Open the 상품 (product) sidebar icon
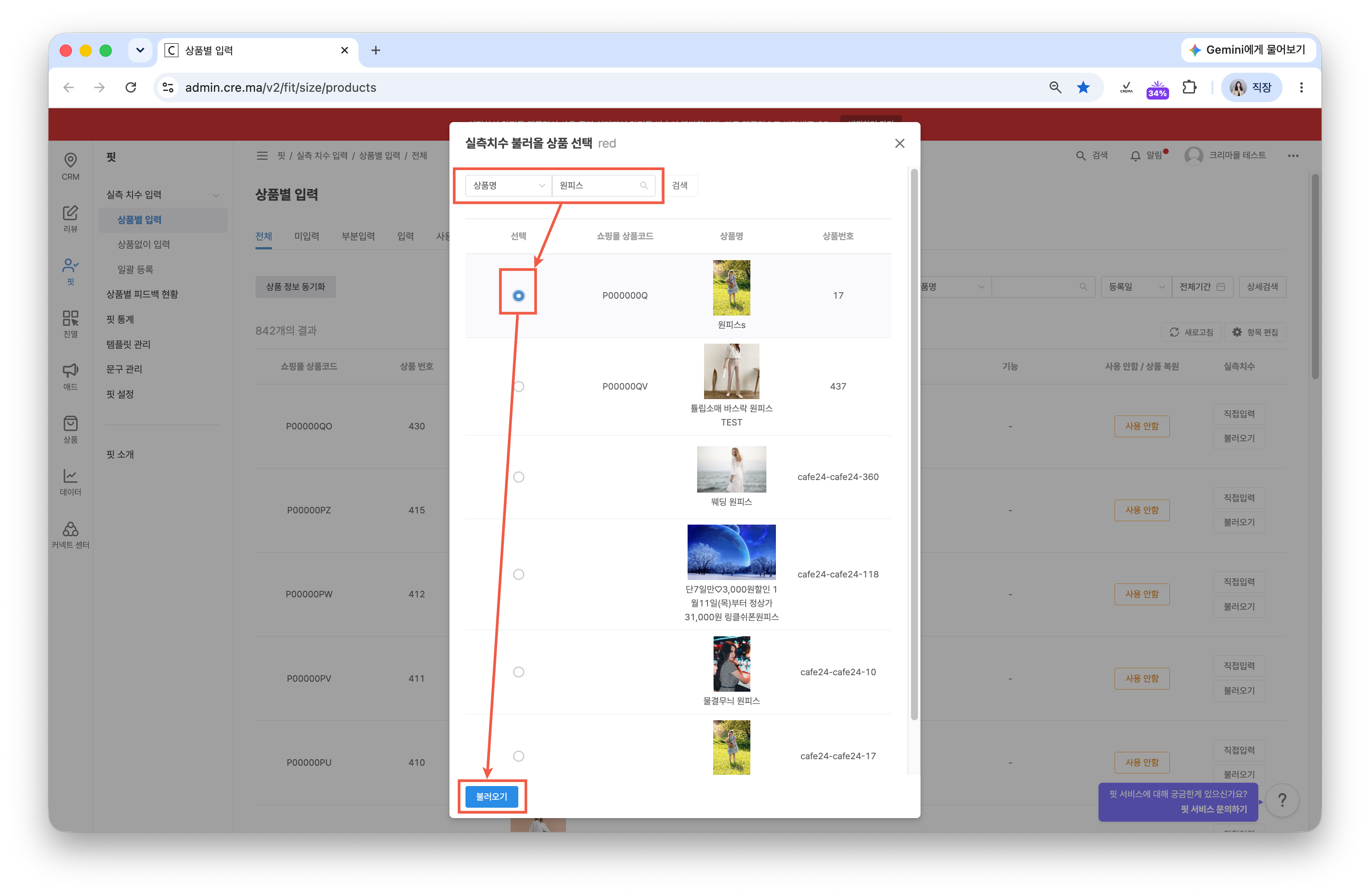 [x=70, y=429]
